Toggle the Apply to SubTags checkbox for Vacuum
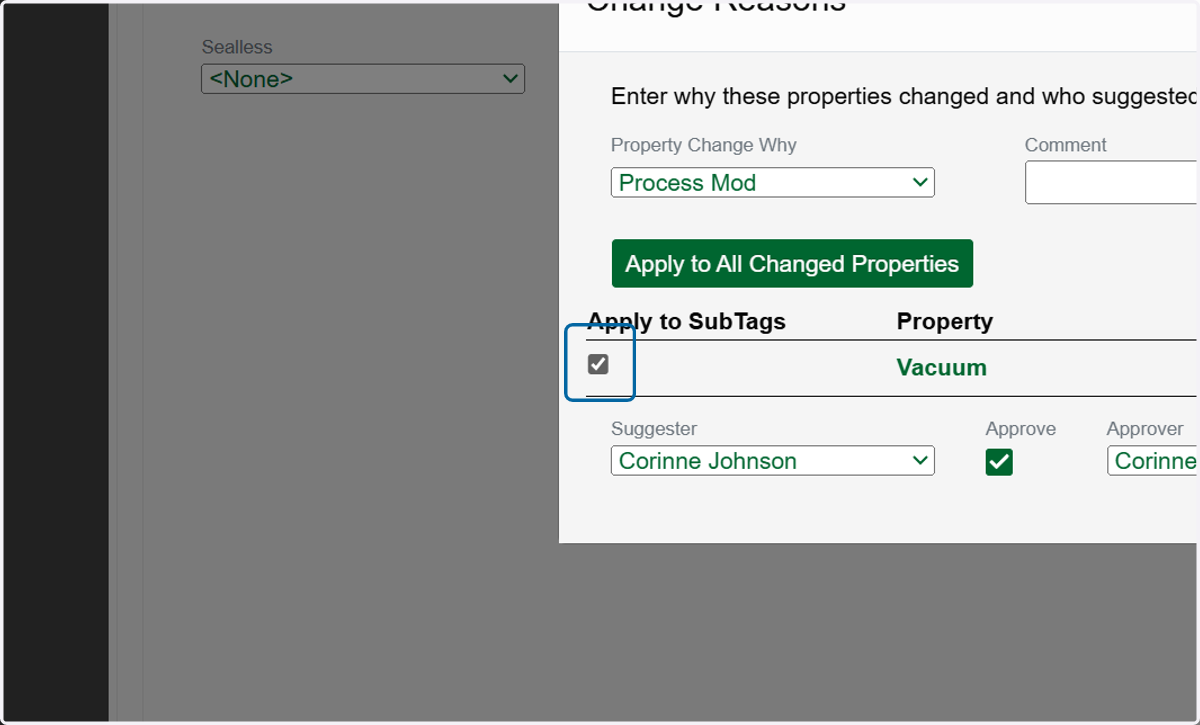 [x=598, y=364]
